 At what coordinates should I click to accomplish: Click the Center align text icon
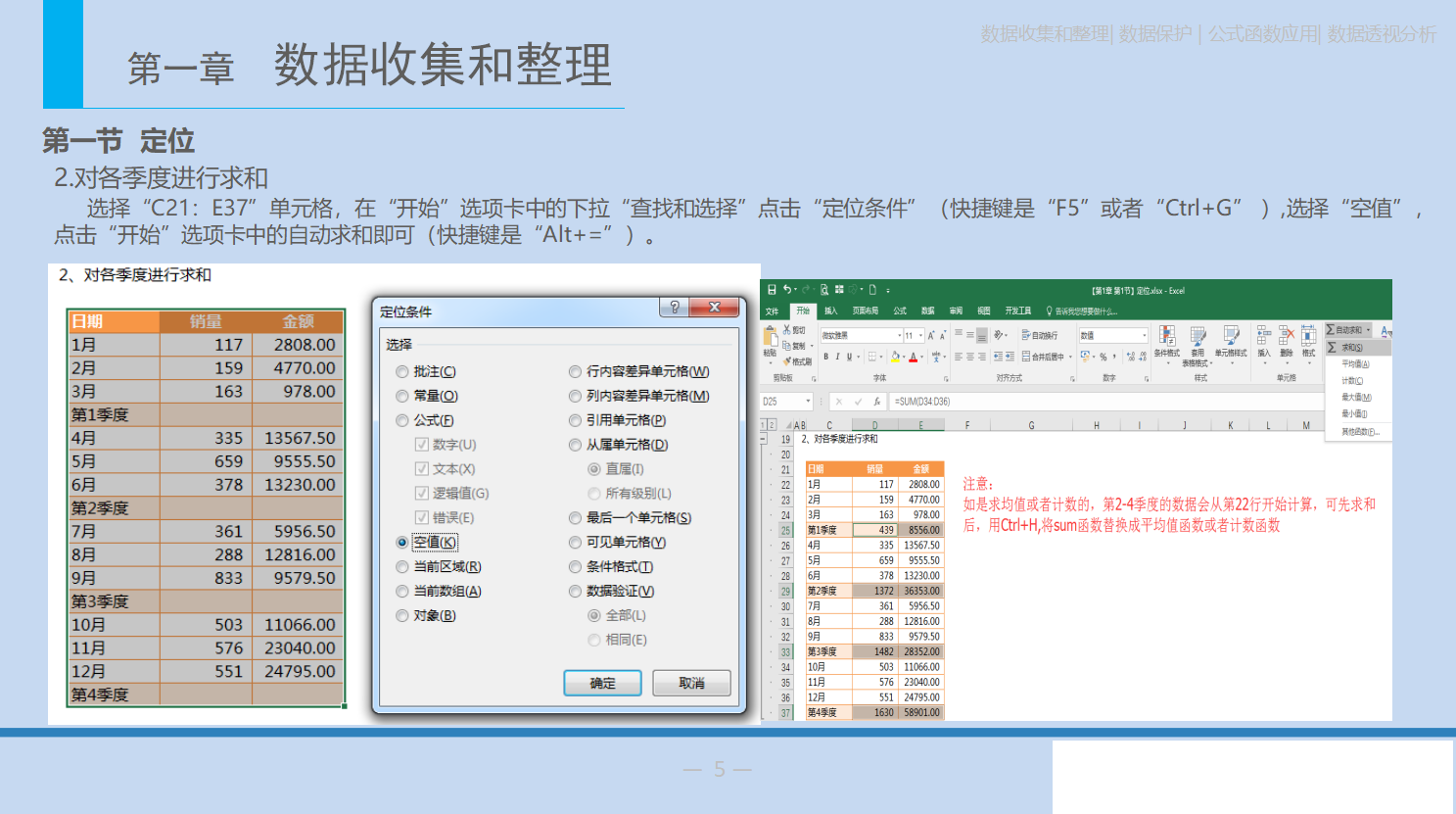[x=970, y=357]
